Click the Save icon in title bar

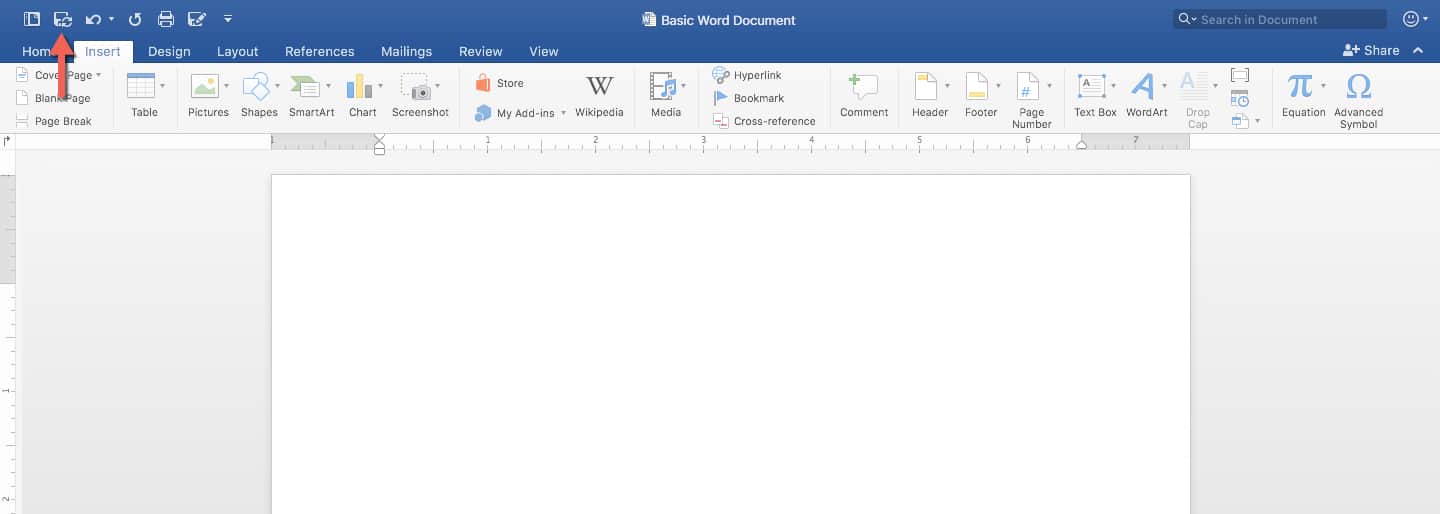click(x=63, y=19)
